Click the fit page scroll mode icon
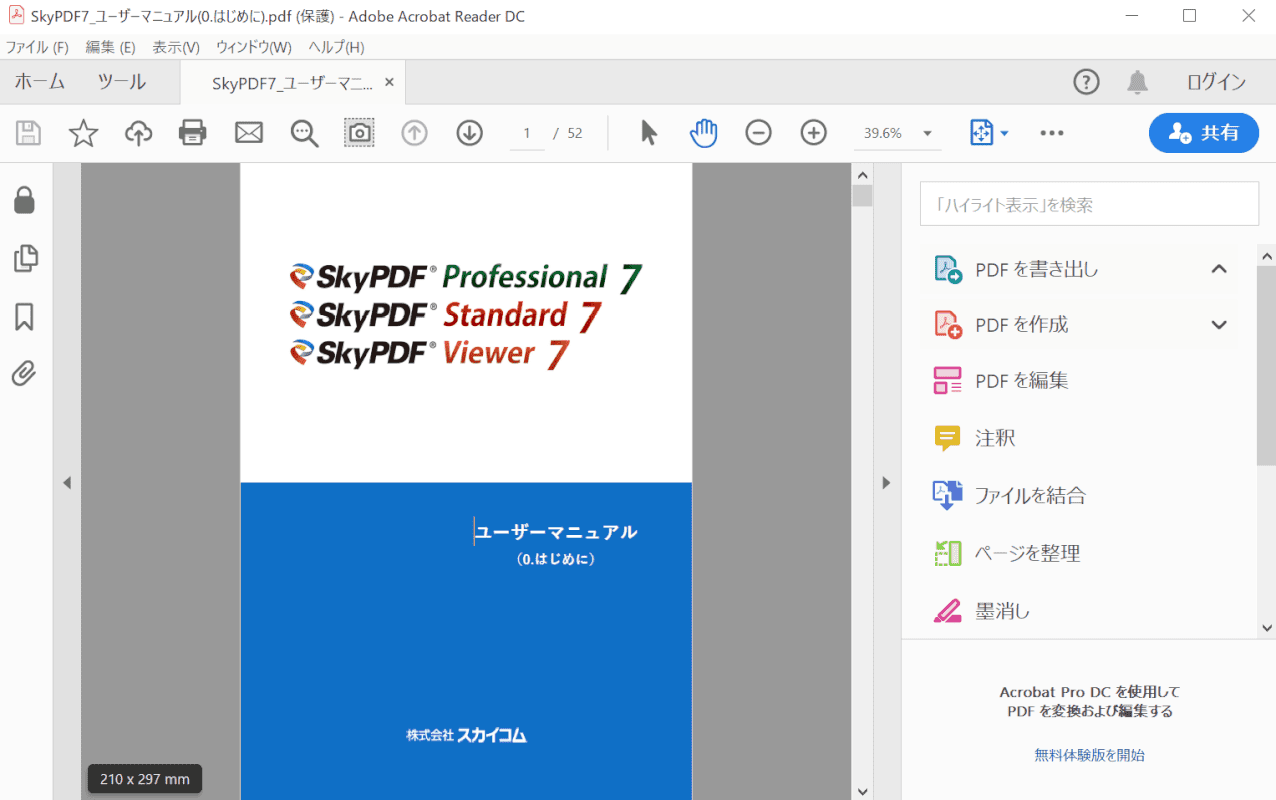Image resolution: width=1276 pixels, height=800 pixels. [x=981, y=133]
